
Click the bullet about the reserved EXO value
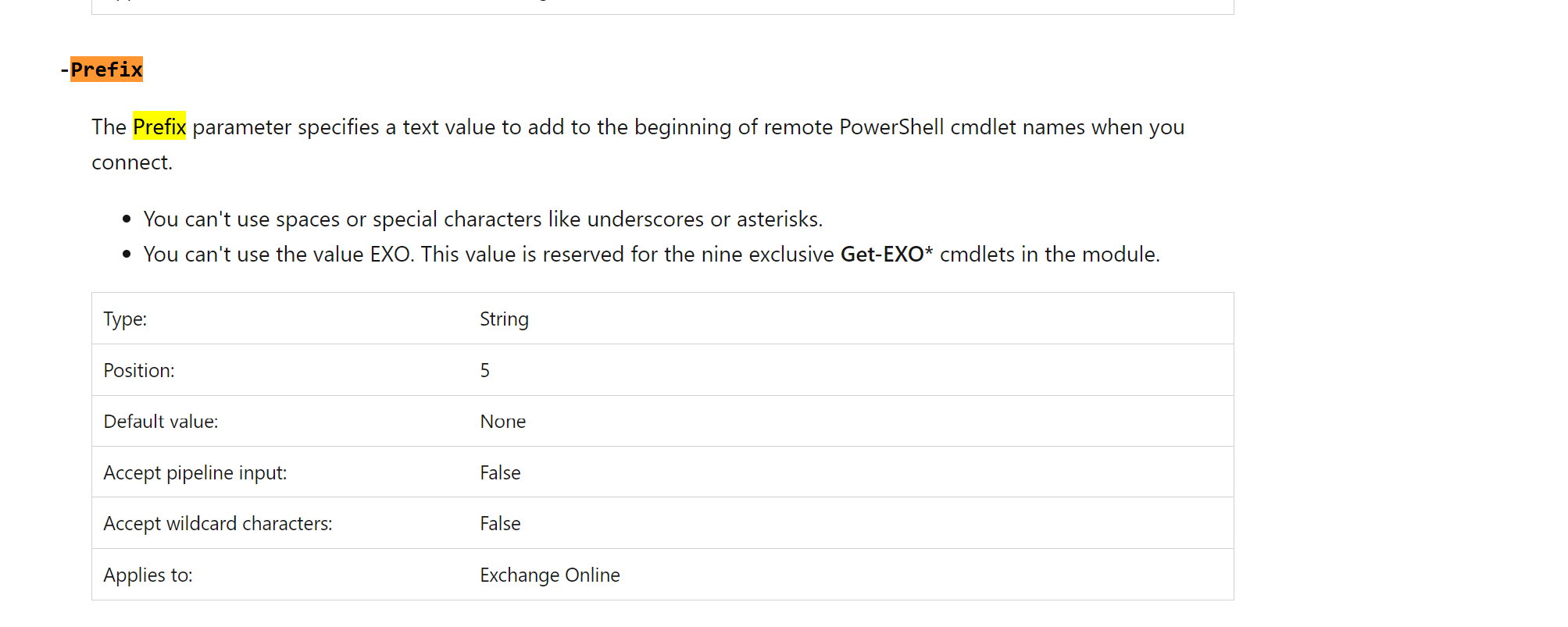652,255
